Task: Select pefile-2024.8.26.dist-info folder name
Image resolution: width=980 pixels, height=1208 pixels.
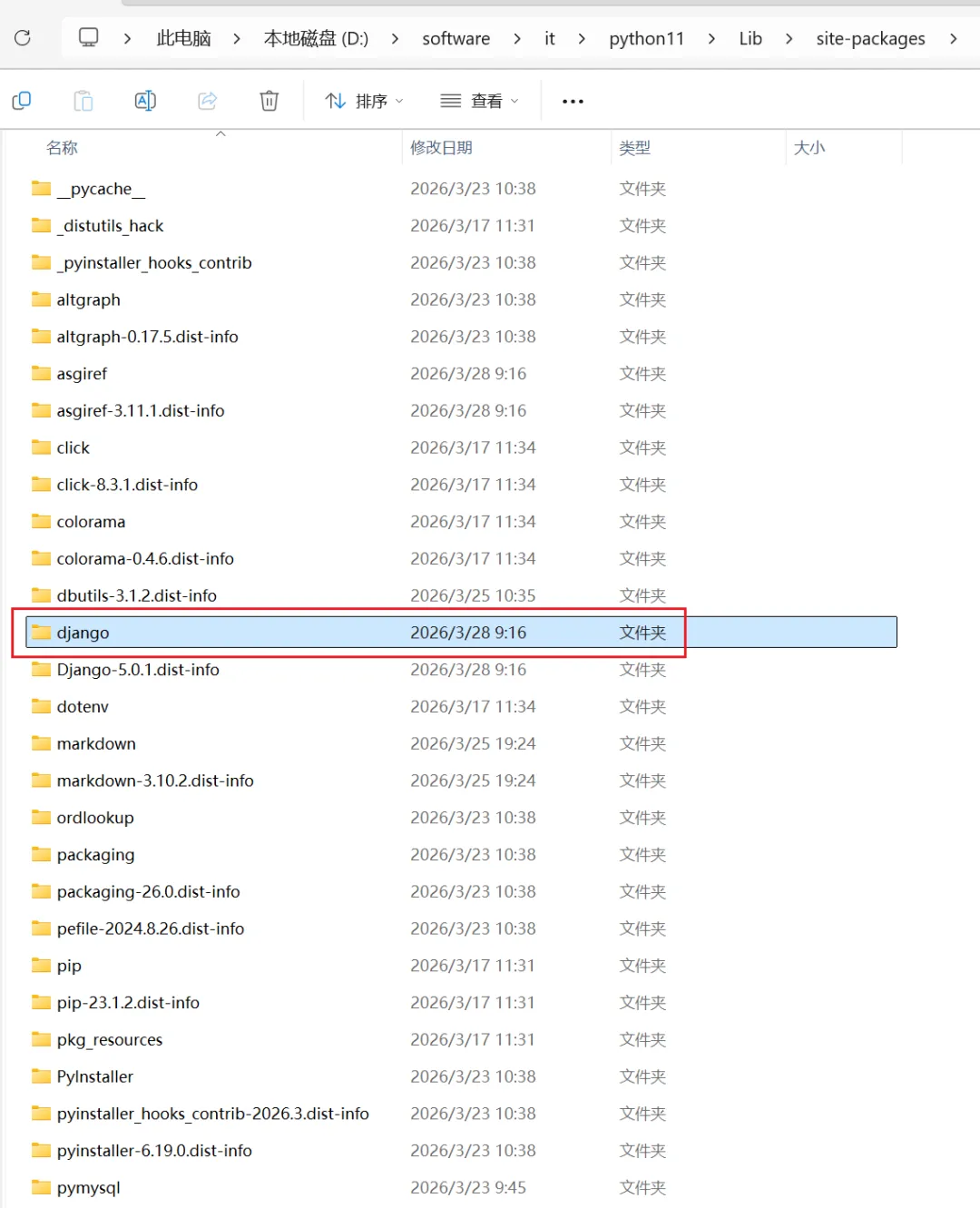Action: click(151, 928)
